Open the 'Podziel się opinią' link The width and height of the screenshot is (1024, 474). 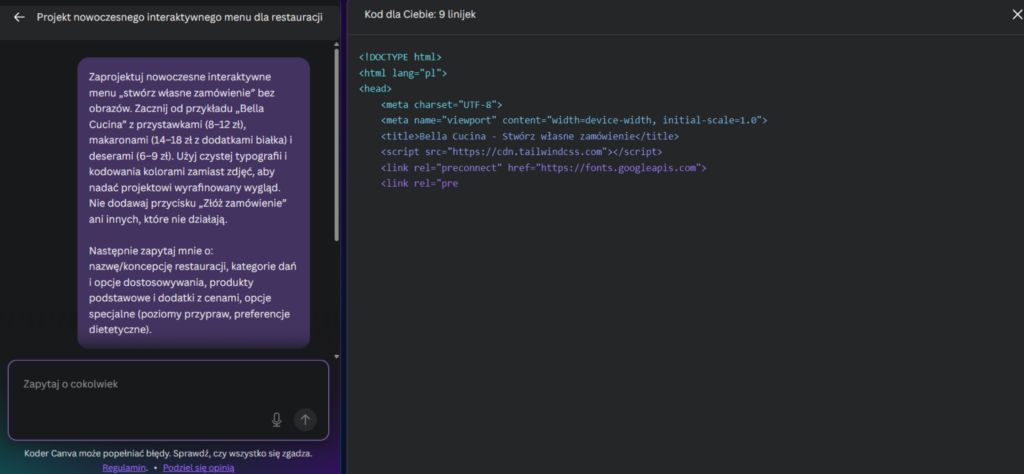pos(199,467)
